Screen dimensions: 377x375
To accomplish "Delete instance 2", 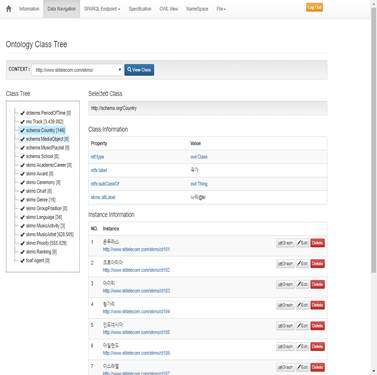I will coord(317,264).
